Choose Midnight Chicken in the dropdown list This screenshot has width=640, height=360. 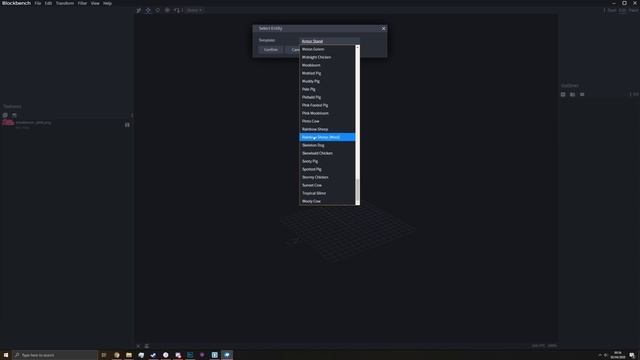pos(327,57)
